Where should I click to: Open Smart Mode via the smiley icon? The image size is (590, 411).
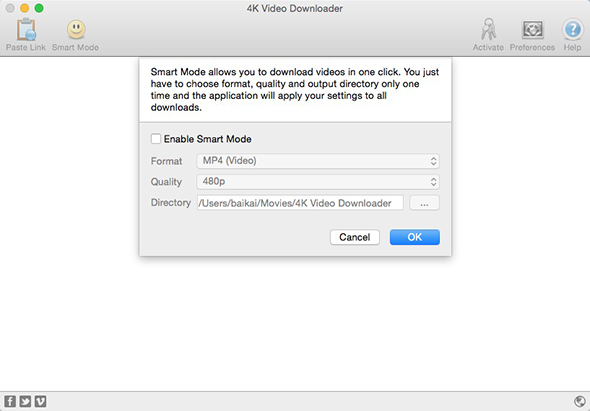[76, 29]
